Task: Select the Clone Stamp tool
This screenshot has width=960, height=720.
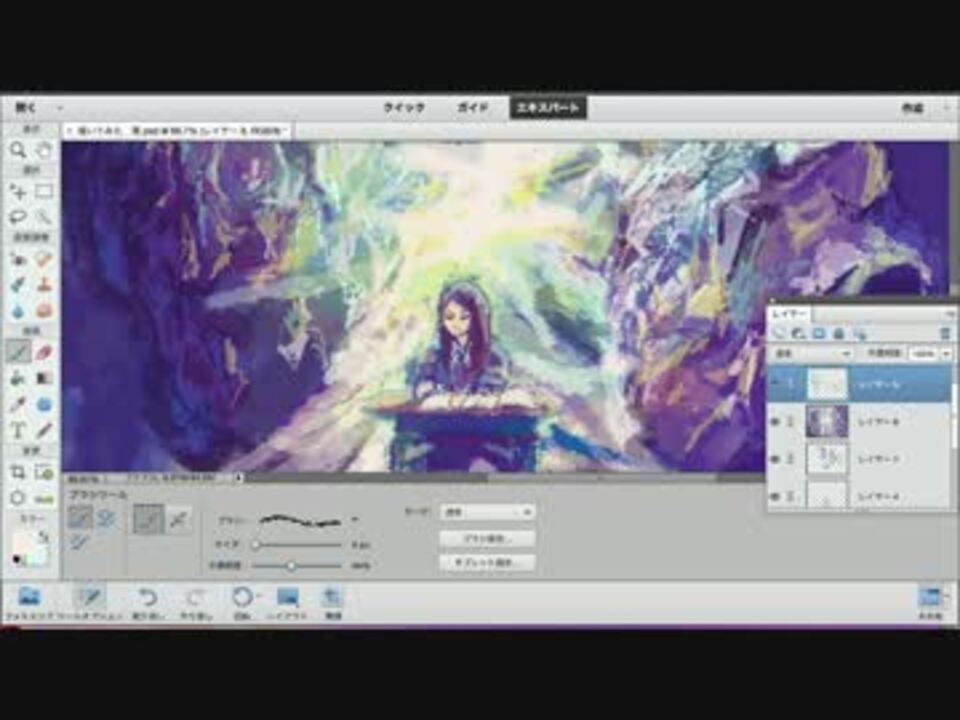Action: [x=43, y=285]
